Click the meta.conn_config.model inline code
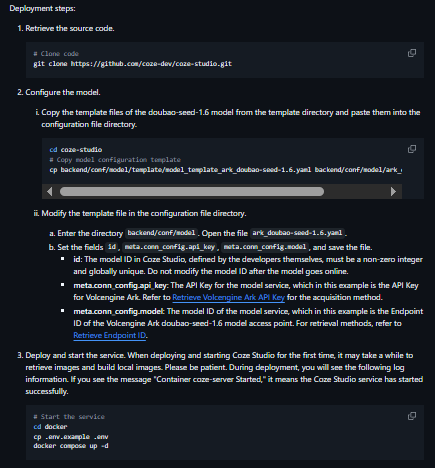Screen dimensions: 435x468 pyautogui.click(x=265, y=247)
